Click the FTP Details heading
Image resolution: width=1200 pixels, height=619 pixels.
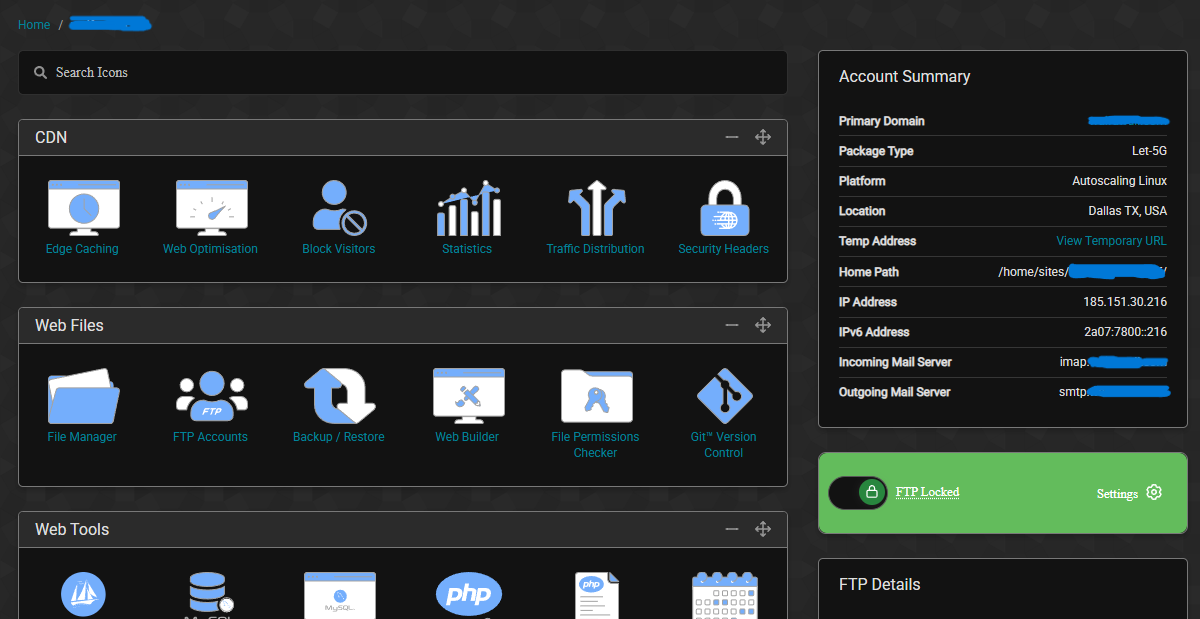pyautogui.click(x=879, y=585)
